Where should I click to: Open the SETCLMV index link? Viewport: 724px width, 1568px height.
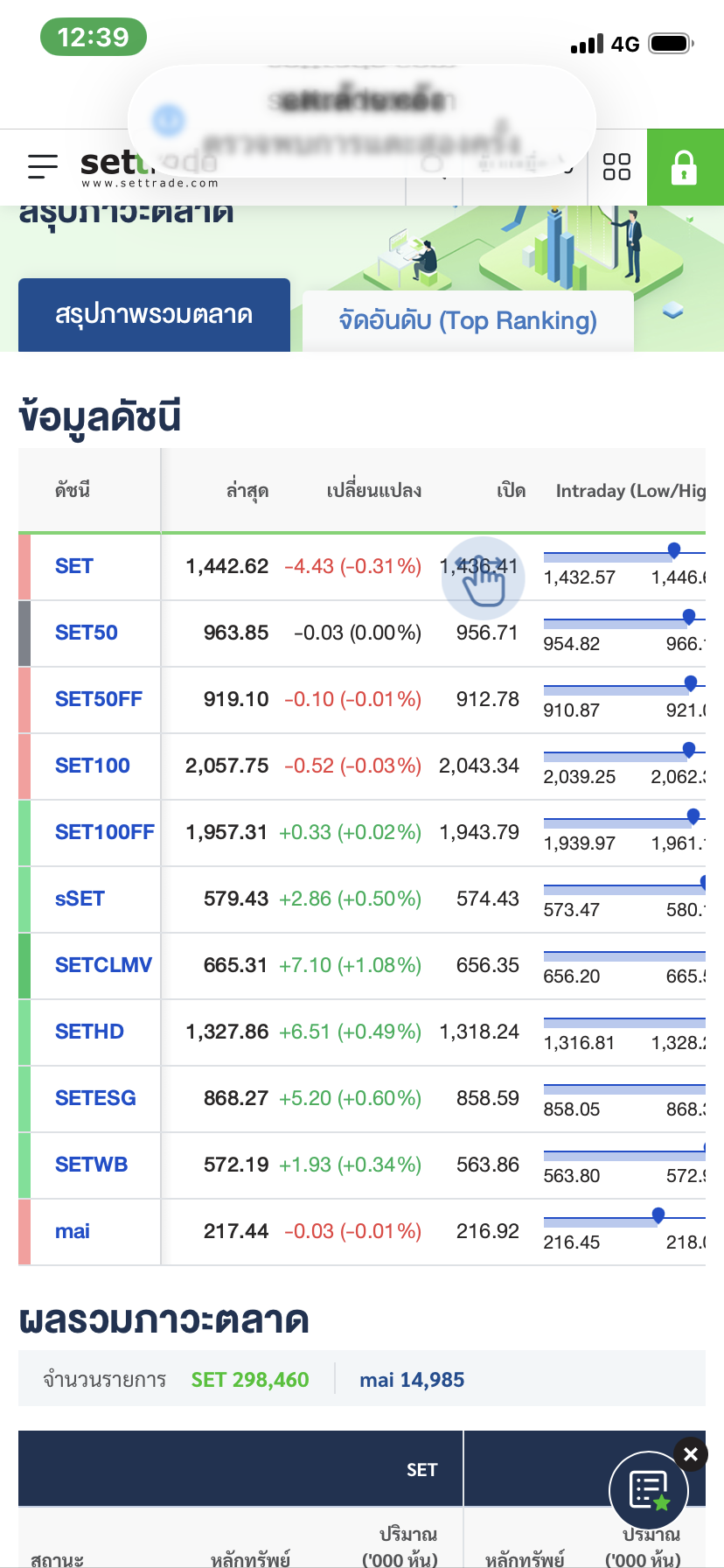pos(103,965)
